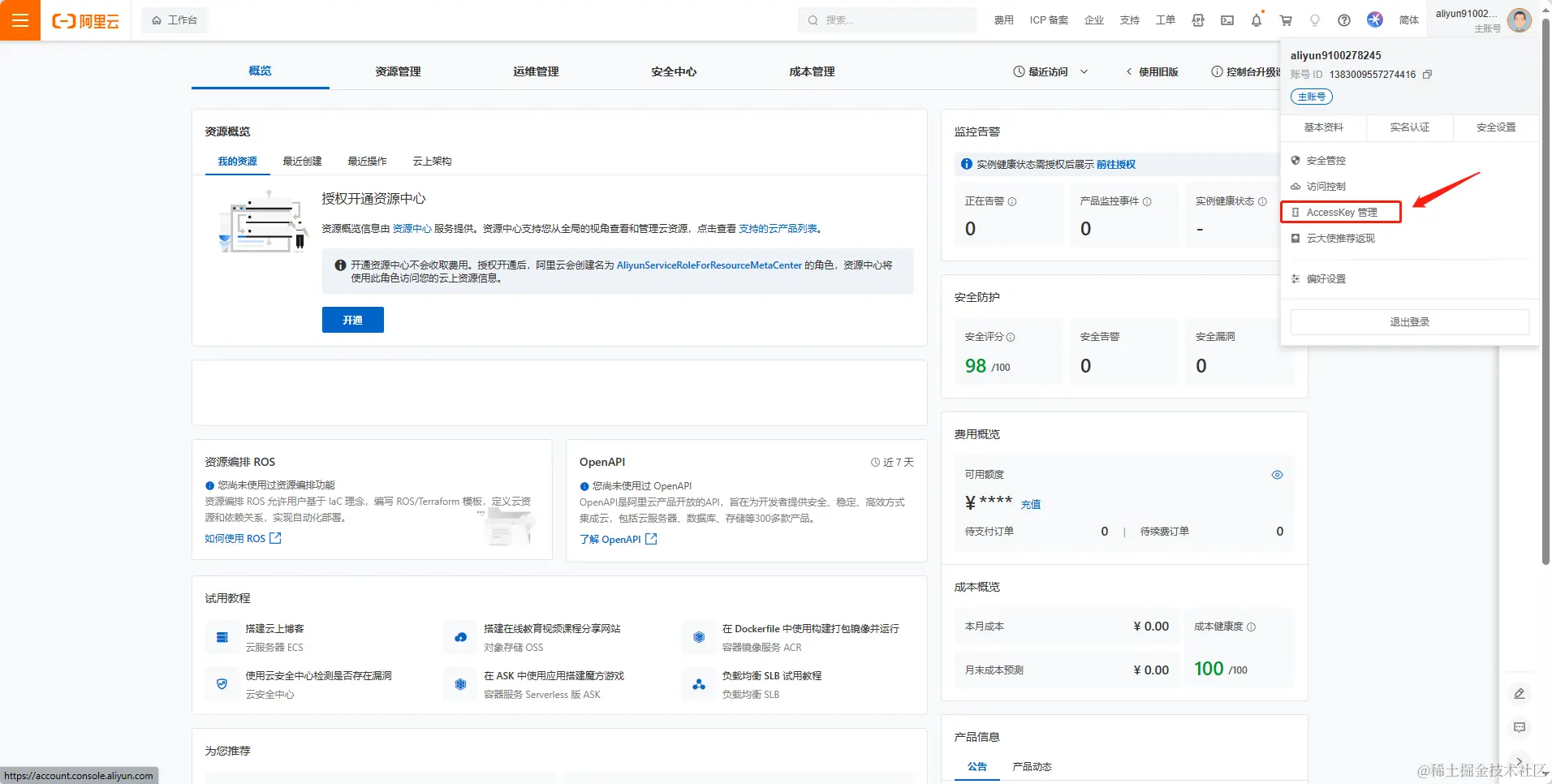Image resolution: width=1552 pixels, height=784 pixels.
Task: Launch Cloud Shell terminal icon
Action: point(1227,20)
